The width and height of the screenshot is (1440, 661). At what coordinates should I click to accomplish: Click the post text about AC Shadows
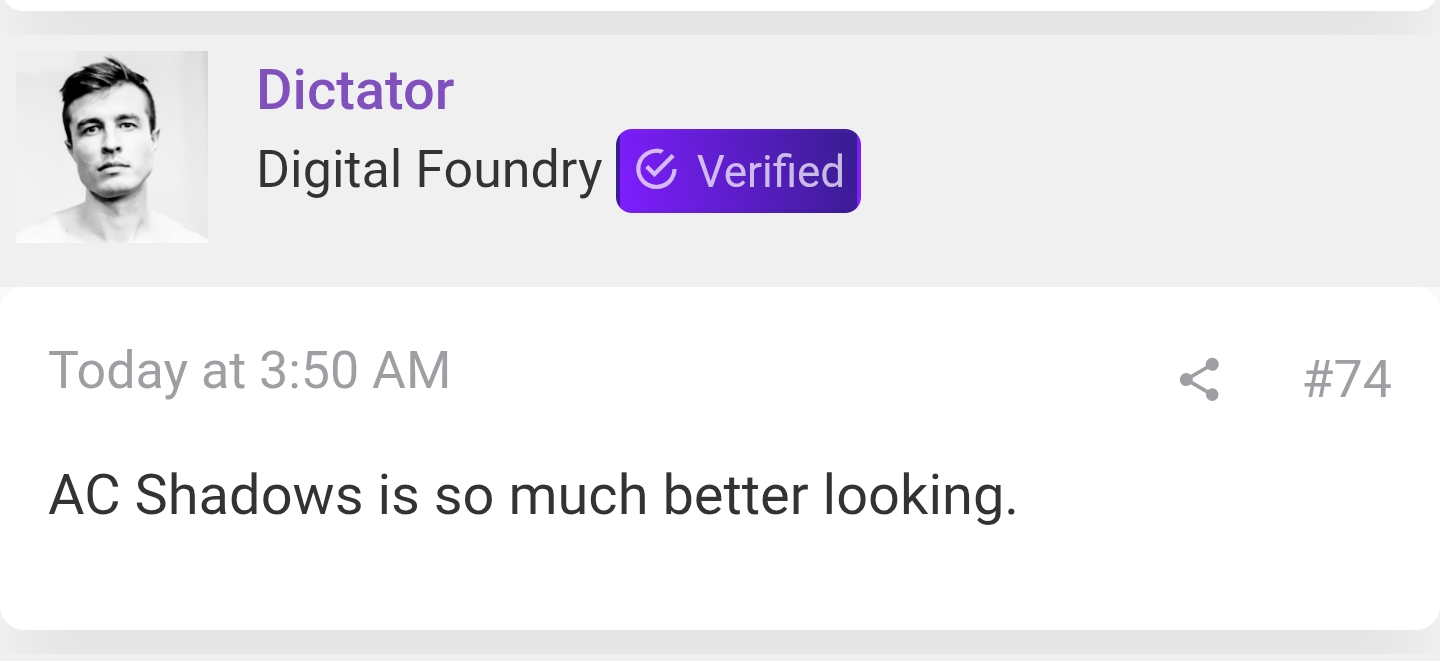[532, 495]
